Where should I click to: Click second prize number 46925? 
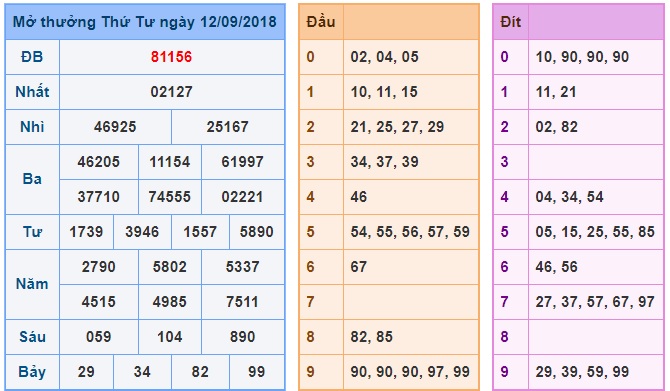(x=115, y=127)
